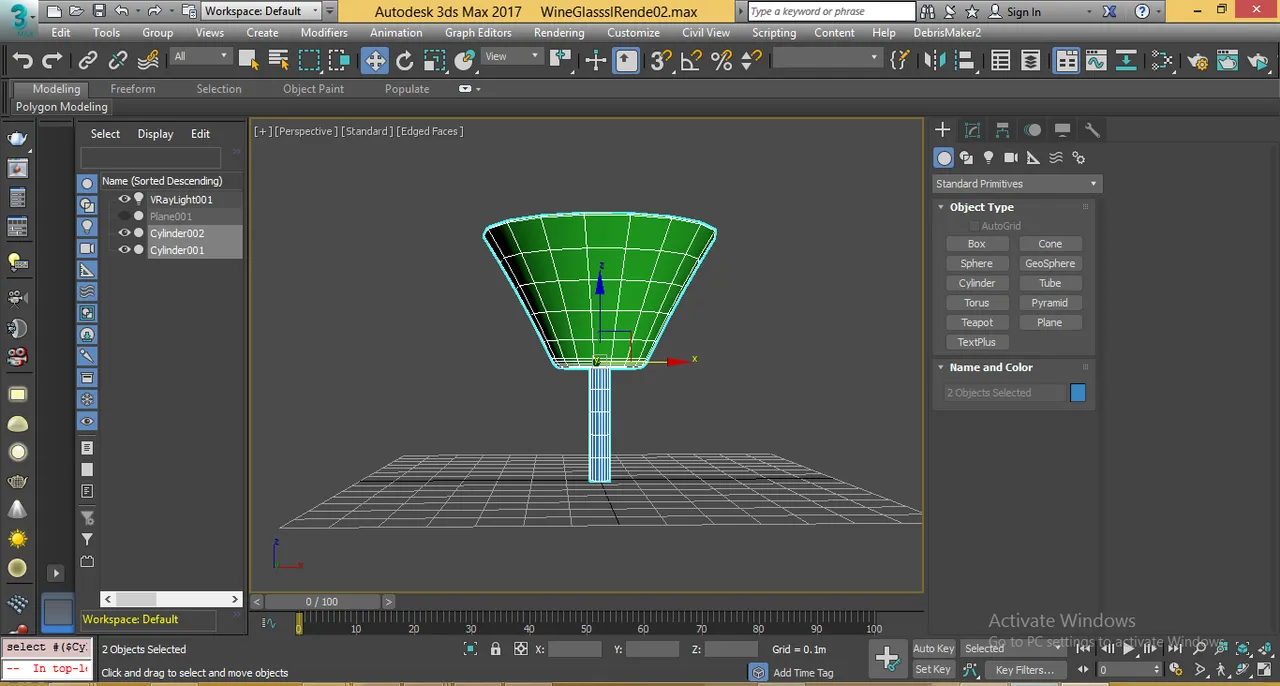1280x686 pixels.
Task: Click the Auto Key button
Action: [934, 649]
